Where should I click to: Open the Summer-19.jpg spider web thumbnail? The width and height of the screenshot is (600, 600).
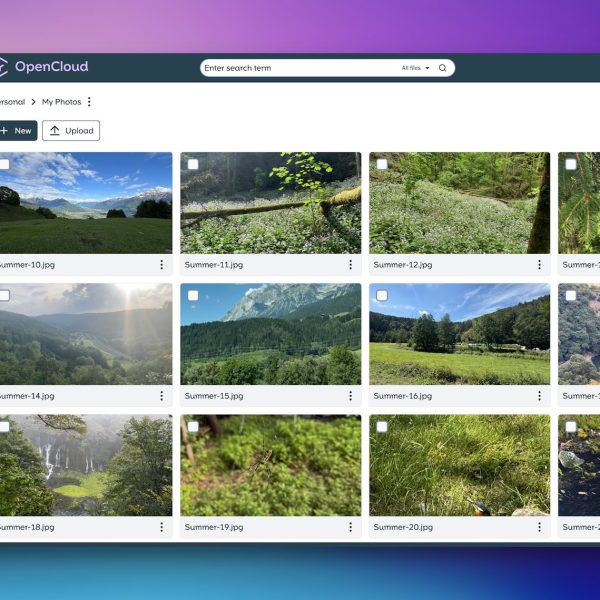click(x=271, y=465)
